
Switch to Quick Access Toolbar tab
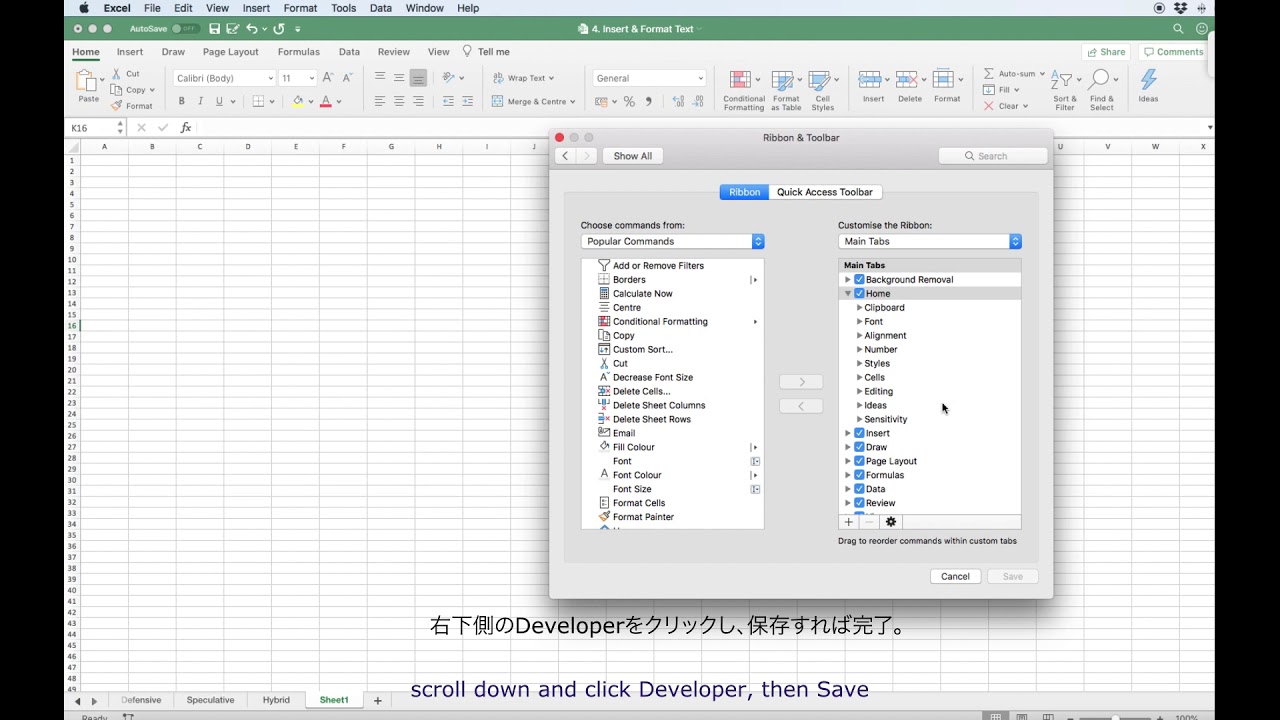(x=825, y=192)
